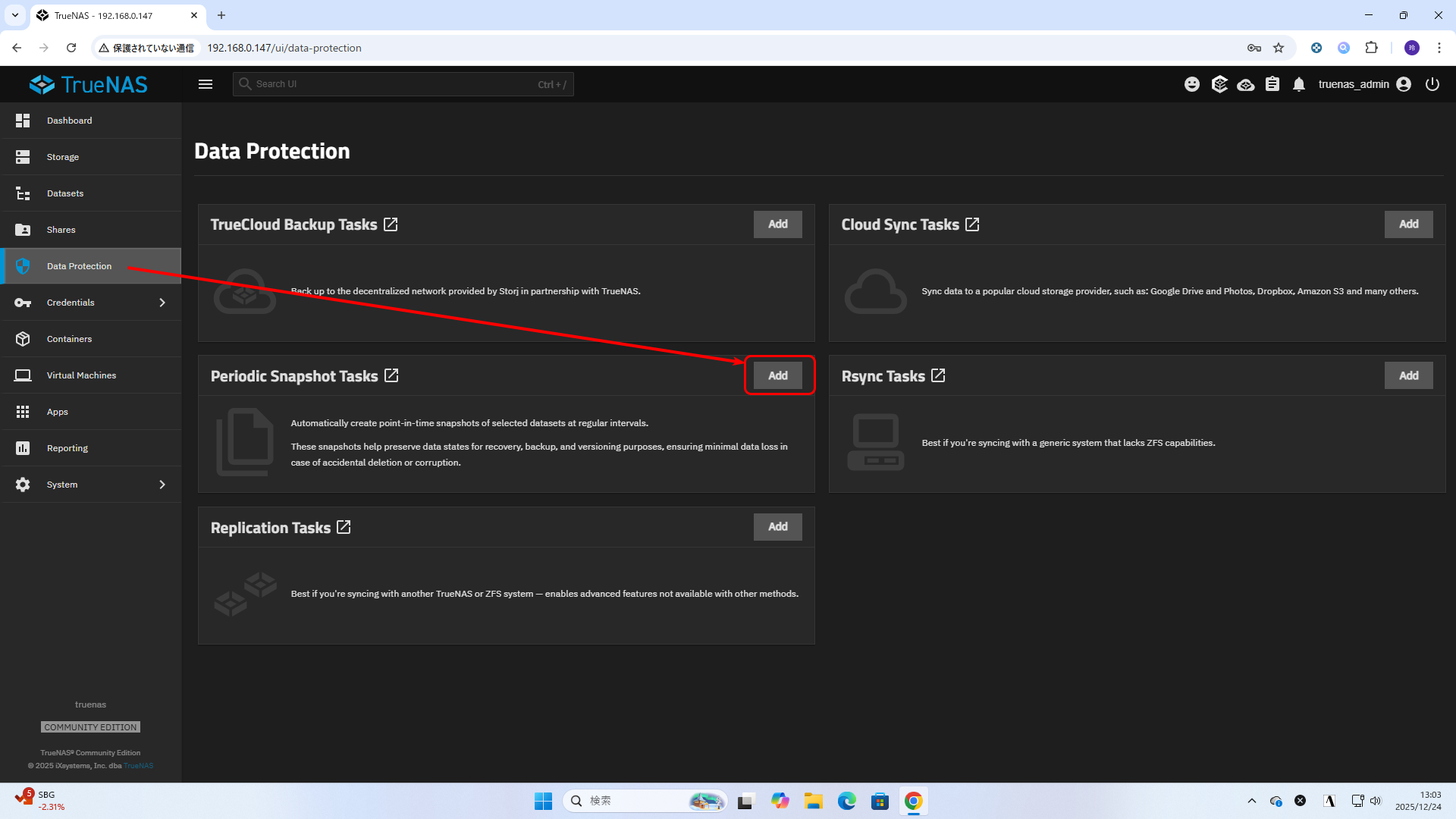The height and width of the screenshot is (819, 1456).
Task: Open the alerts bell icon
Action: [1299, 84]
